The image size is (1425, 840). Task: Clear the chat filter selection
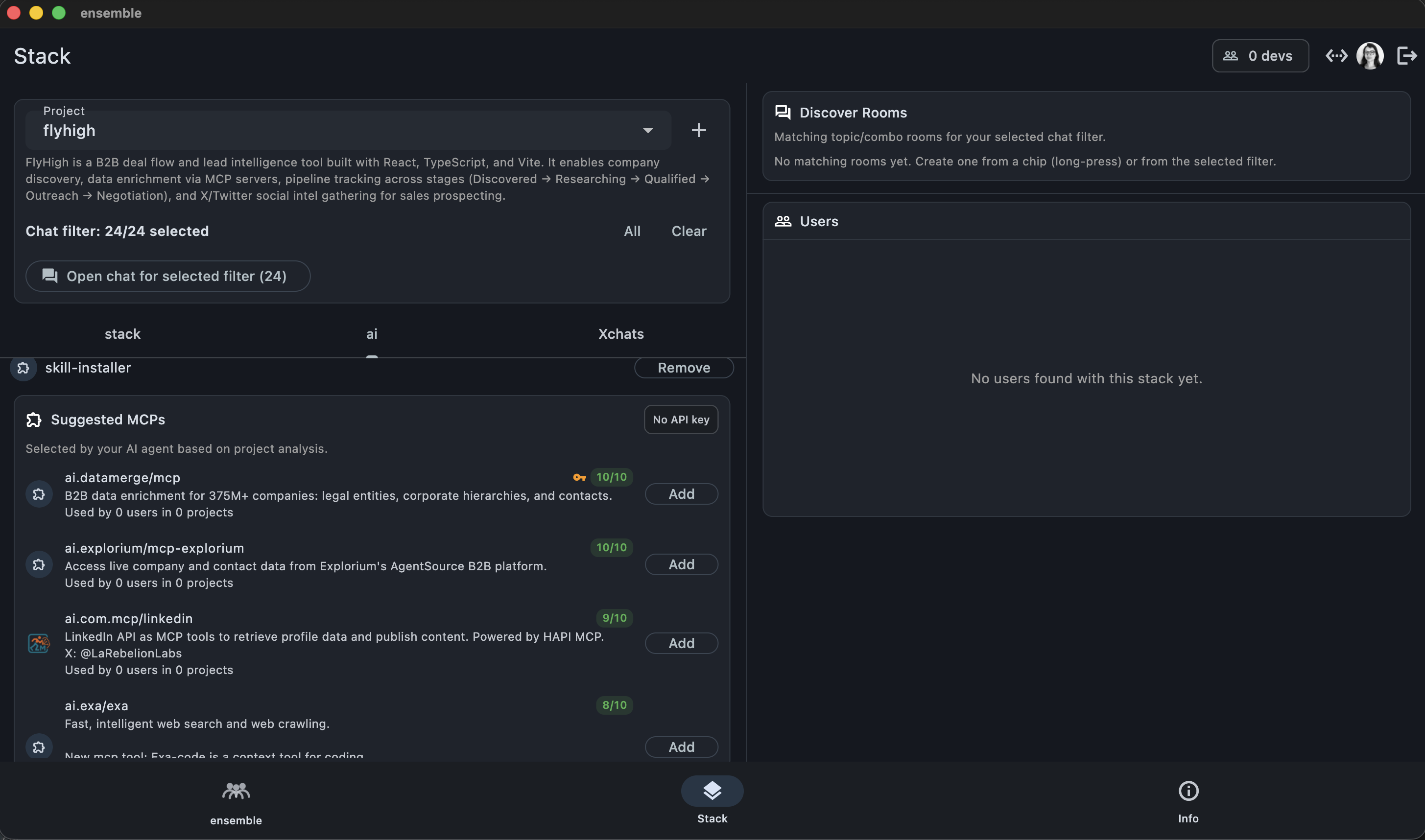coord(689,231)
